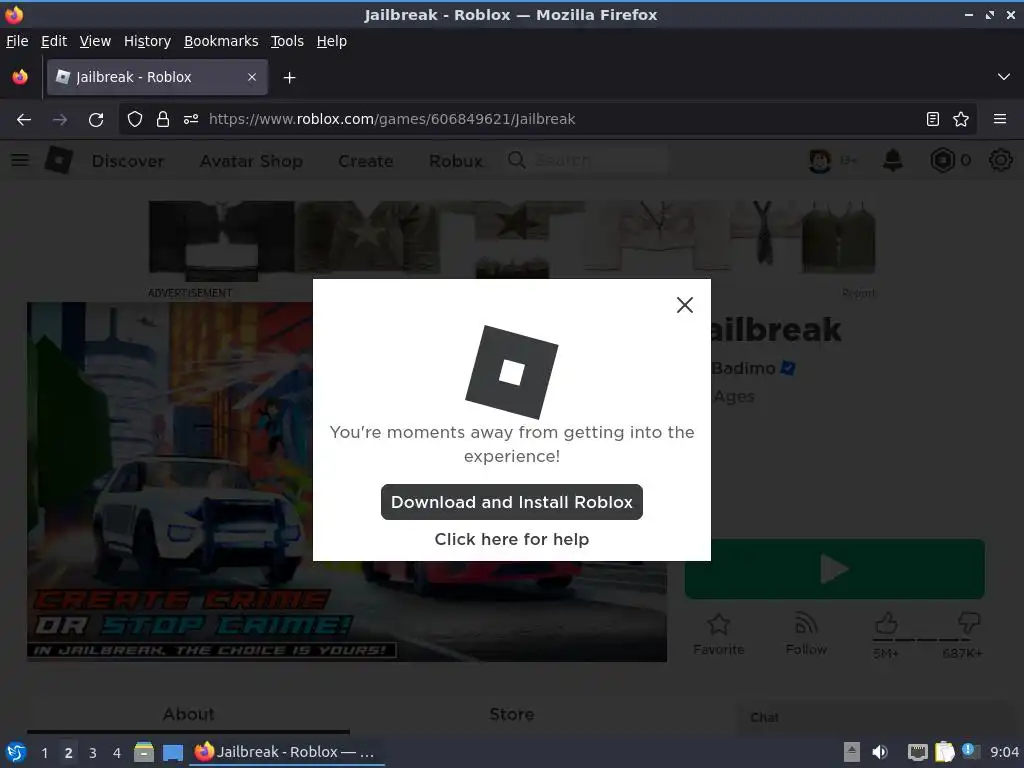Report the advertisement
Screen dimensions: 1024x768
coord(858,293)
